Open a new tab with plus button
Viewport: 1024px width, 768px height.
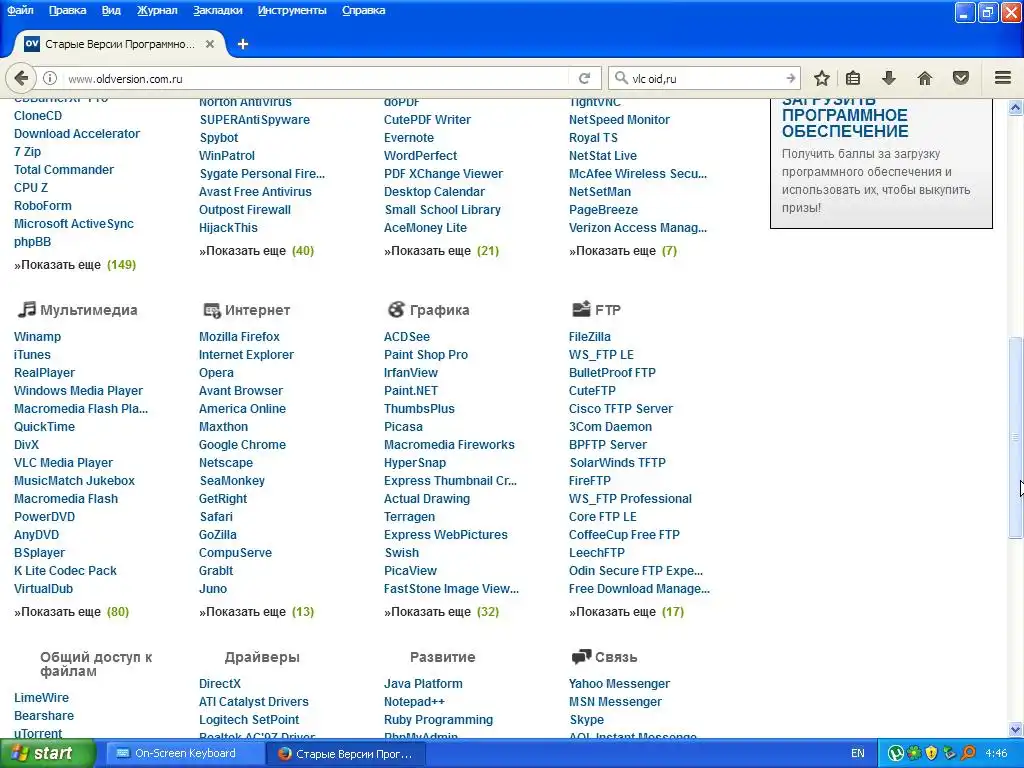[243, 44]
